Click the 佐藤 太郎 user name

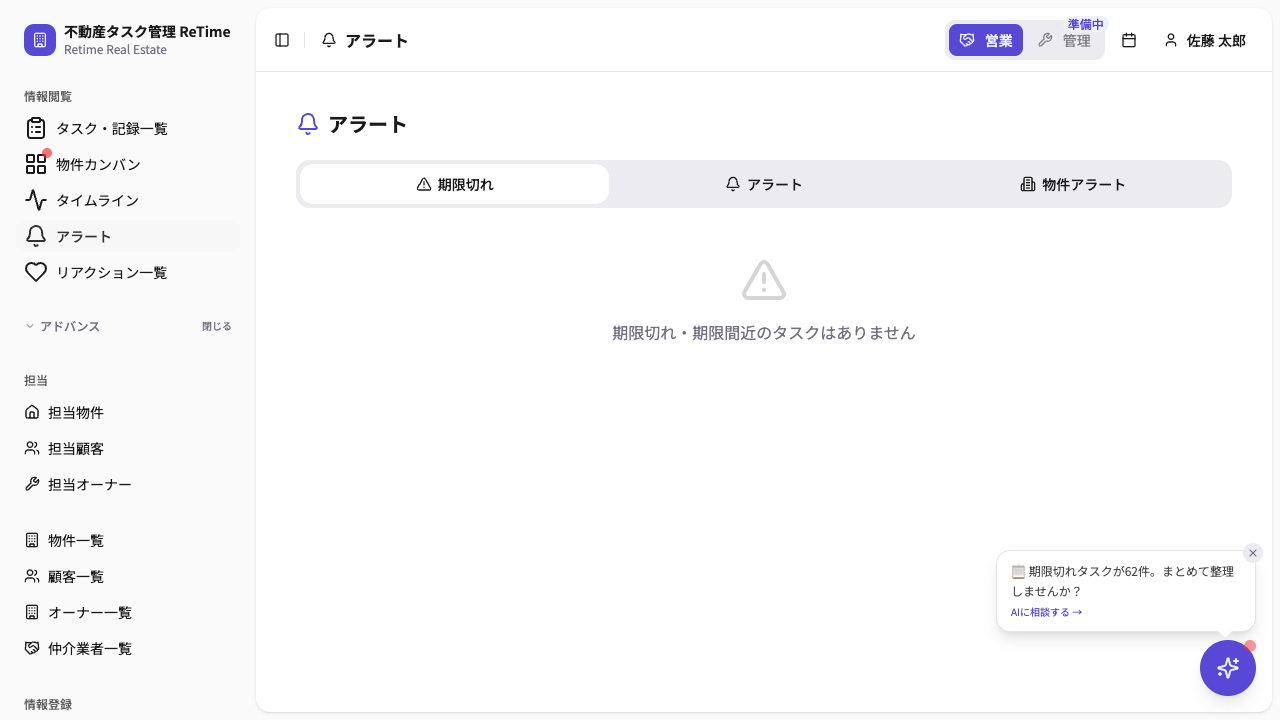1216,41
